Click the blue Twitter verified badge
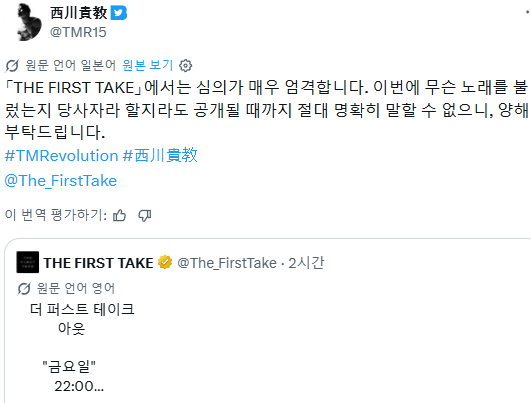 (x=119, y=13)
